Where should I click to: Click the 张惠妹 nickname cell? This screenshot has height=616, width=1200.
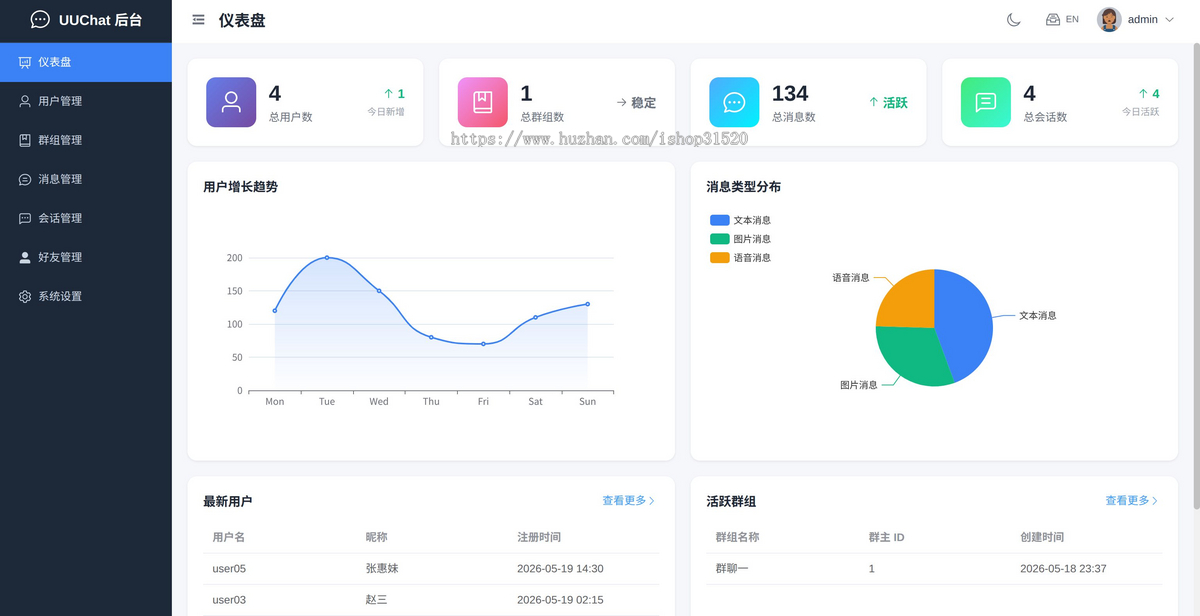(382, 569)
